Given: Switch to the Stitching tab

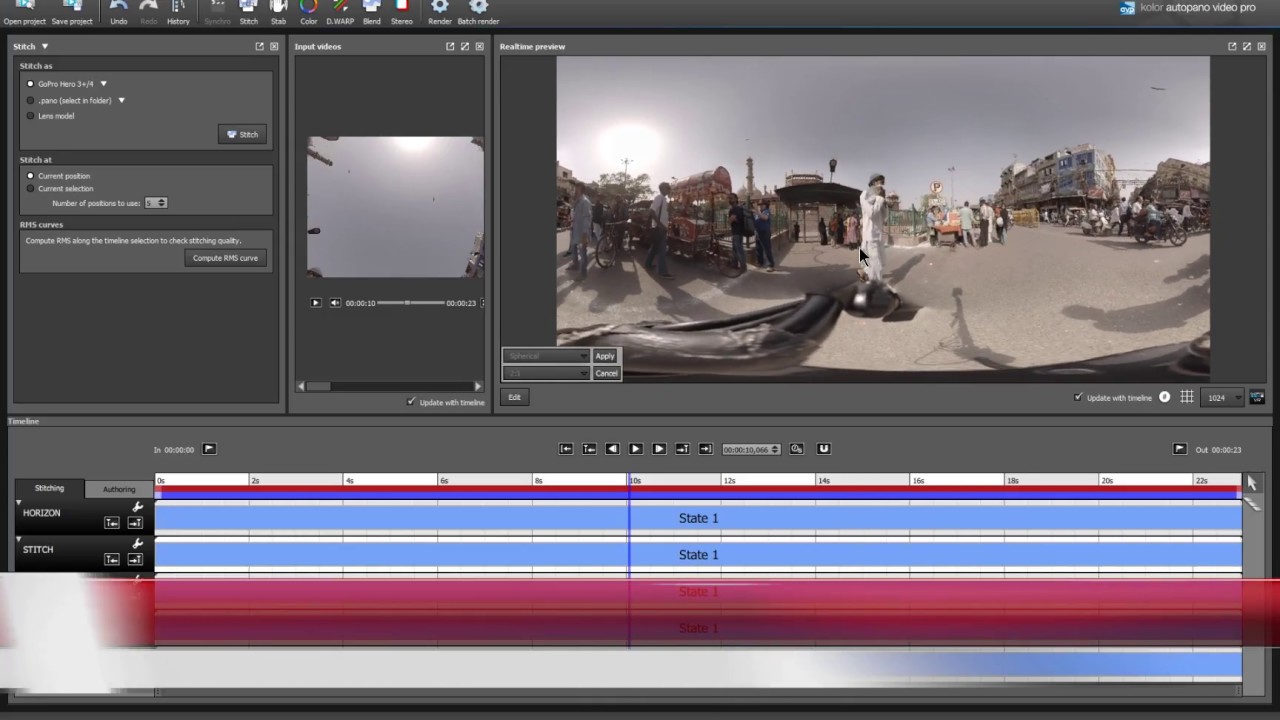Looking at the screenshot, I should click(x=49, y=488).
